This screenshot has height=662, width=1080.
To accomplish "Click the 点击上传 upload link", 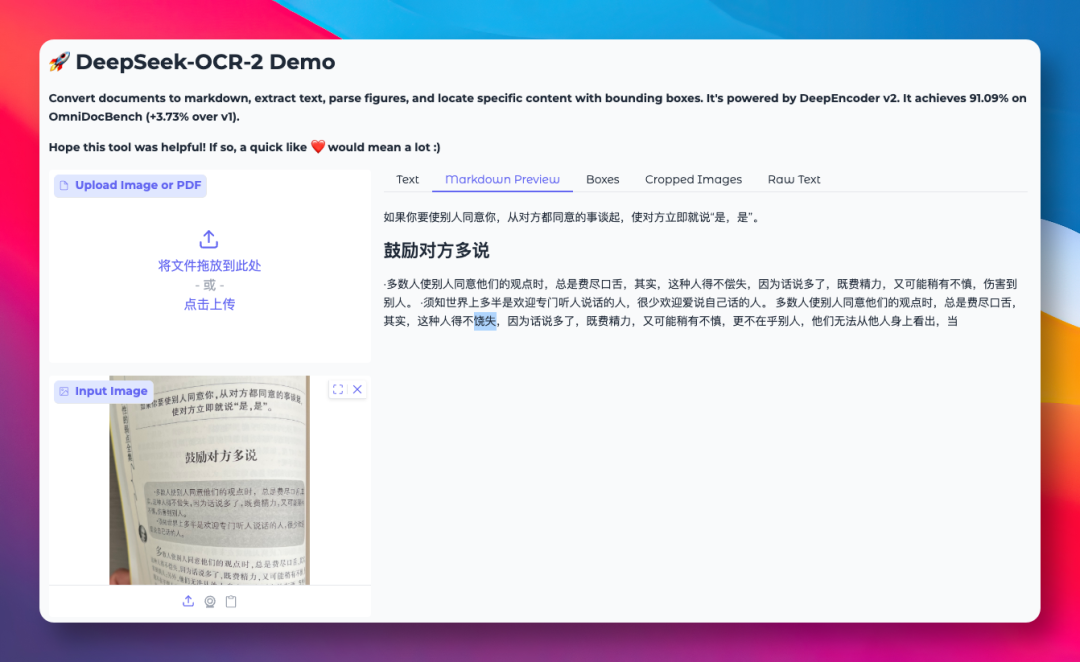I will coord(209,304).
